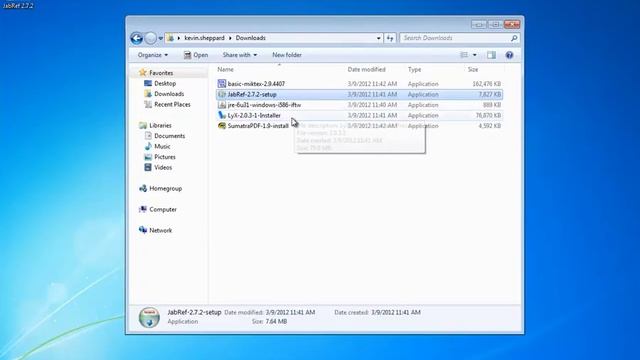Click the basic-miktex-2.9.4407 file name
The width and height of the screenshot is (640, 360).
click(256, 84)
